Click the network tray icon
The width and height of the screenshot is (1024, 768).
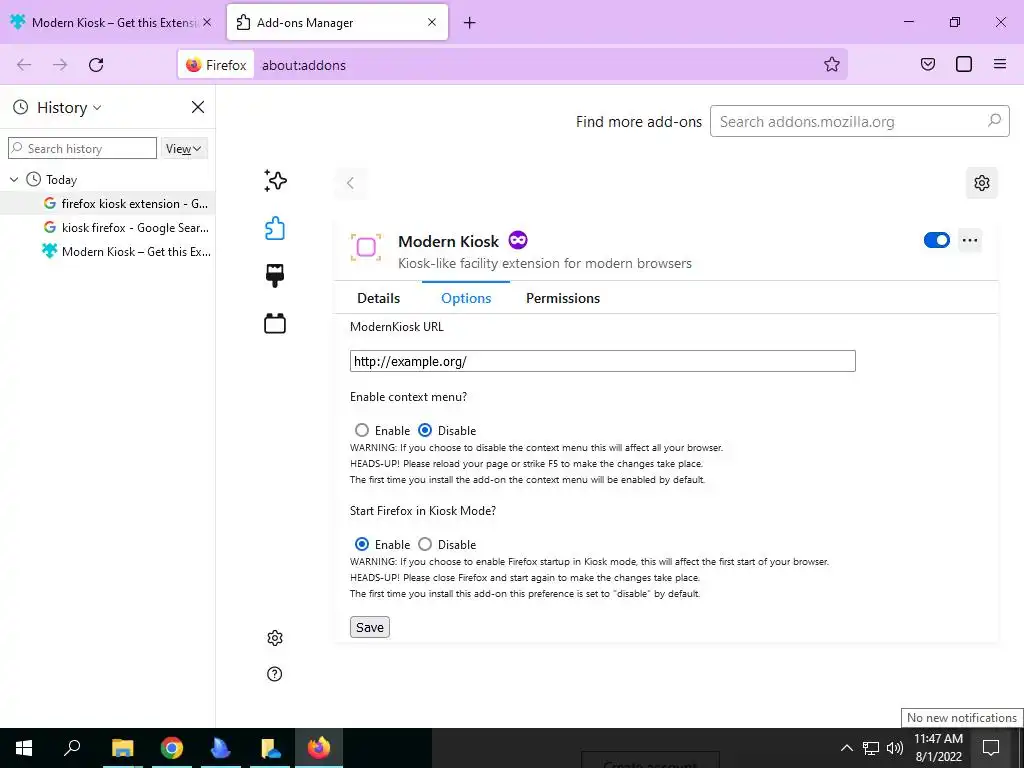click(871, 748)
